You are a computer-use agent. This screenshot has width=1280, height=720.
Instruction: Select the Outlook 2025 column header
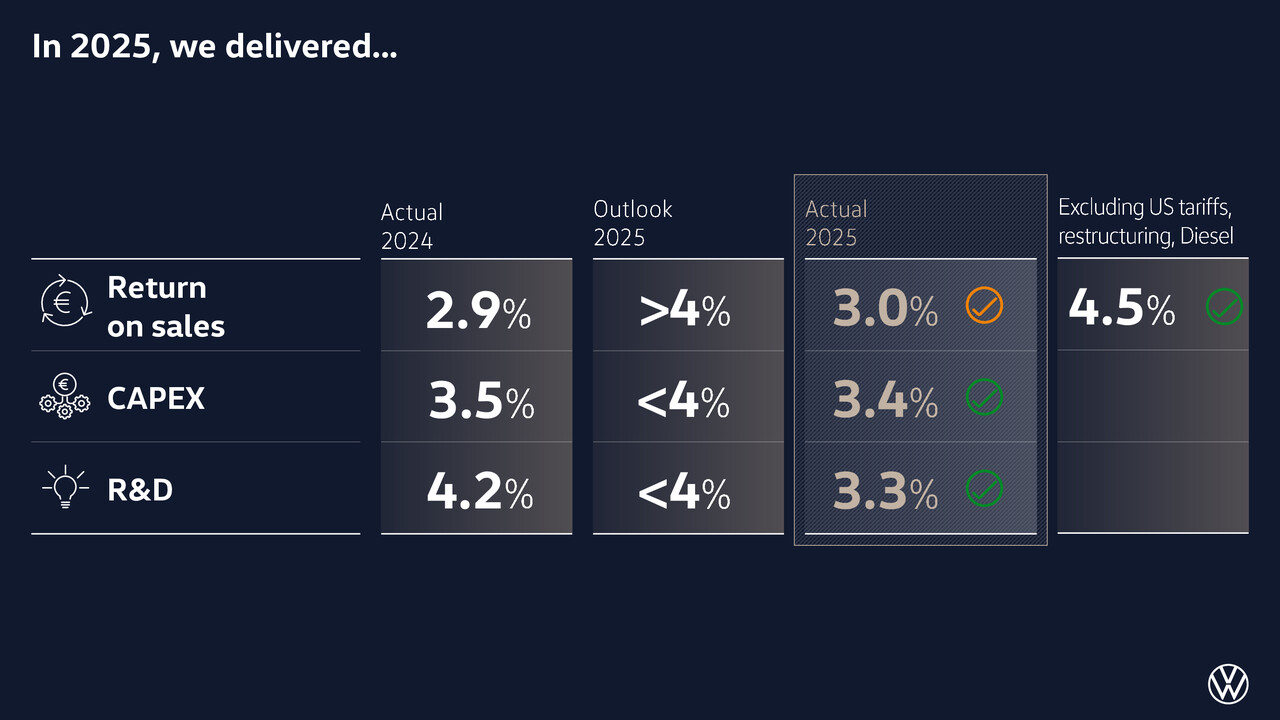coord(633,223)
